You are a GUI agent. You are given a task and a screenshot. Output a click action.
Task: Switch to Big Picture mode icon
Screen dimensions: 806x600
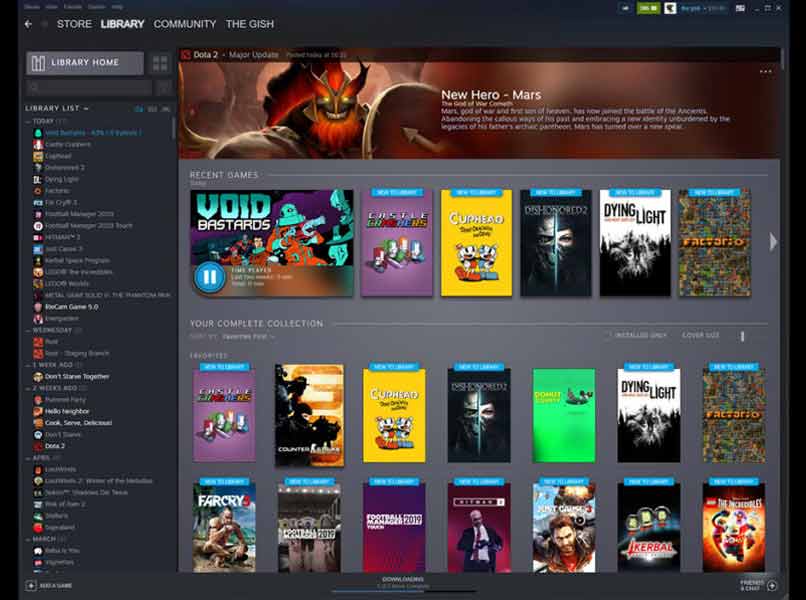tap(740, 8)
